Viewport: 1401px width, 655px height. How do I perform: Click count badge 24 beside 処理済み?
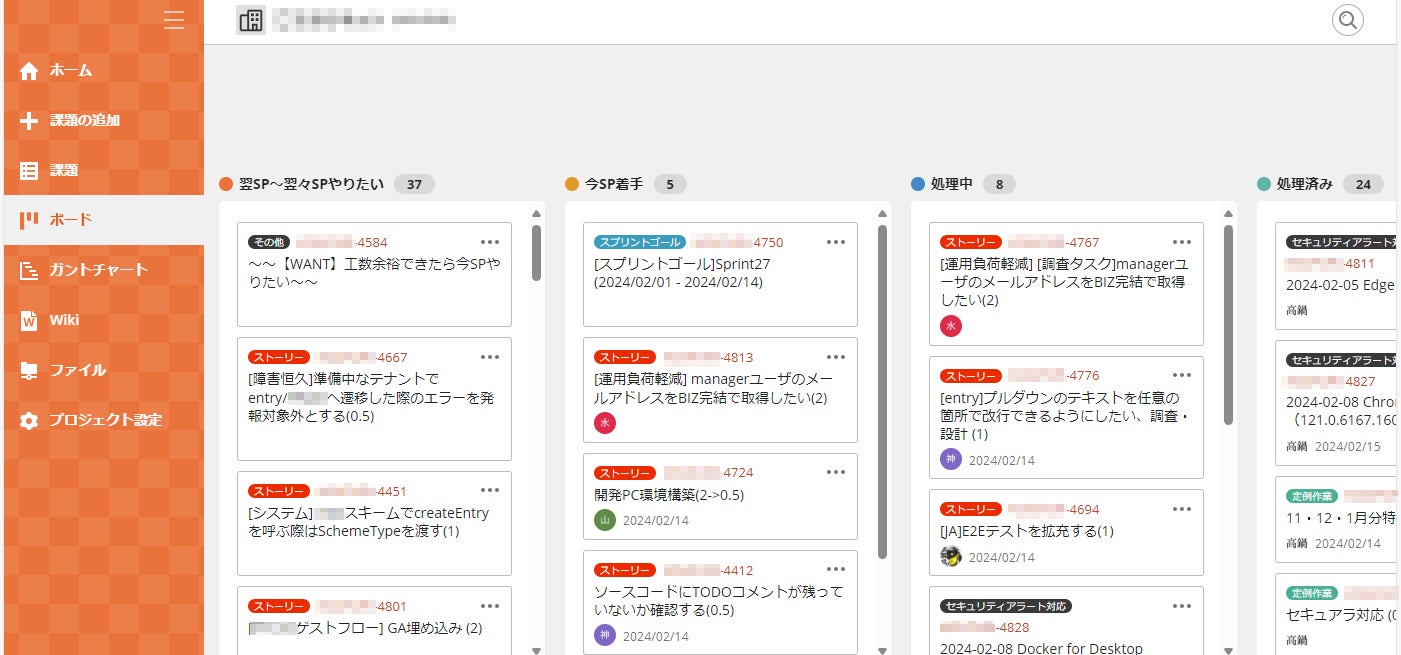click(1363, 184)
